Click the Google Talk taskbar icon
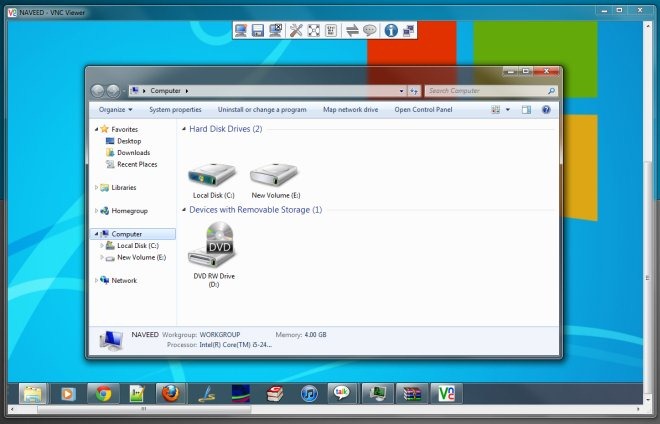Screen dimensions: 660x424 tap(342, 394)
